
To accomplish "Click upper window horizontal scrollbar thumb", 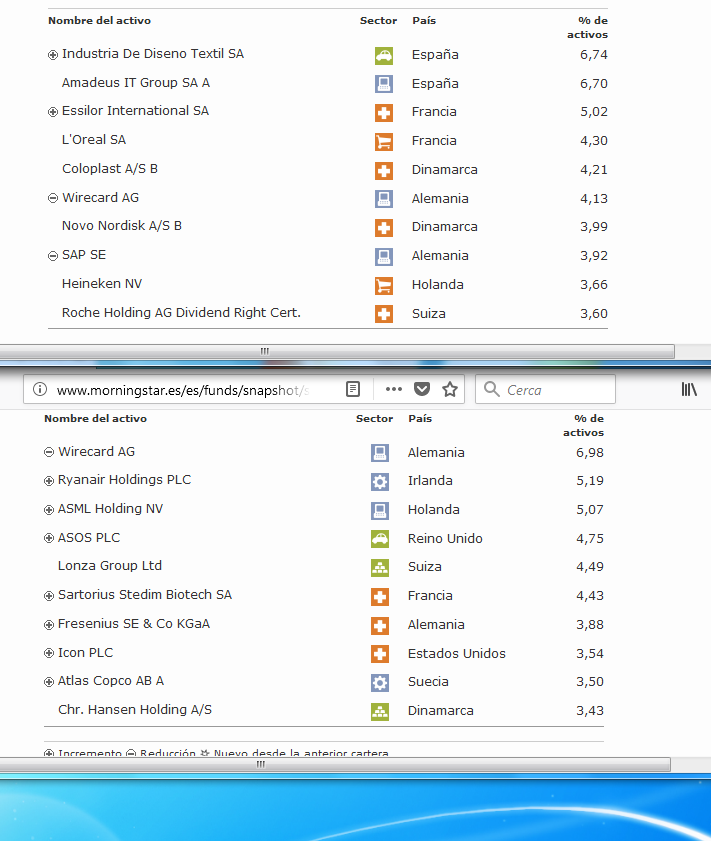I will coord(337,351).
